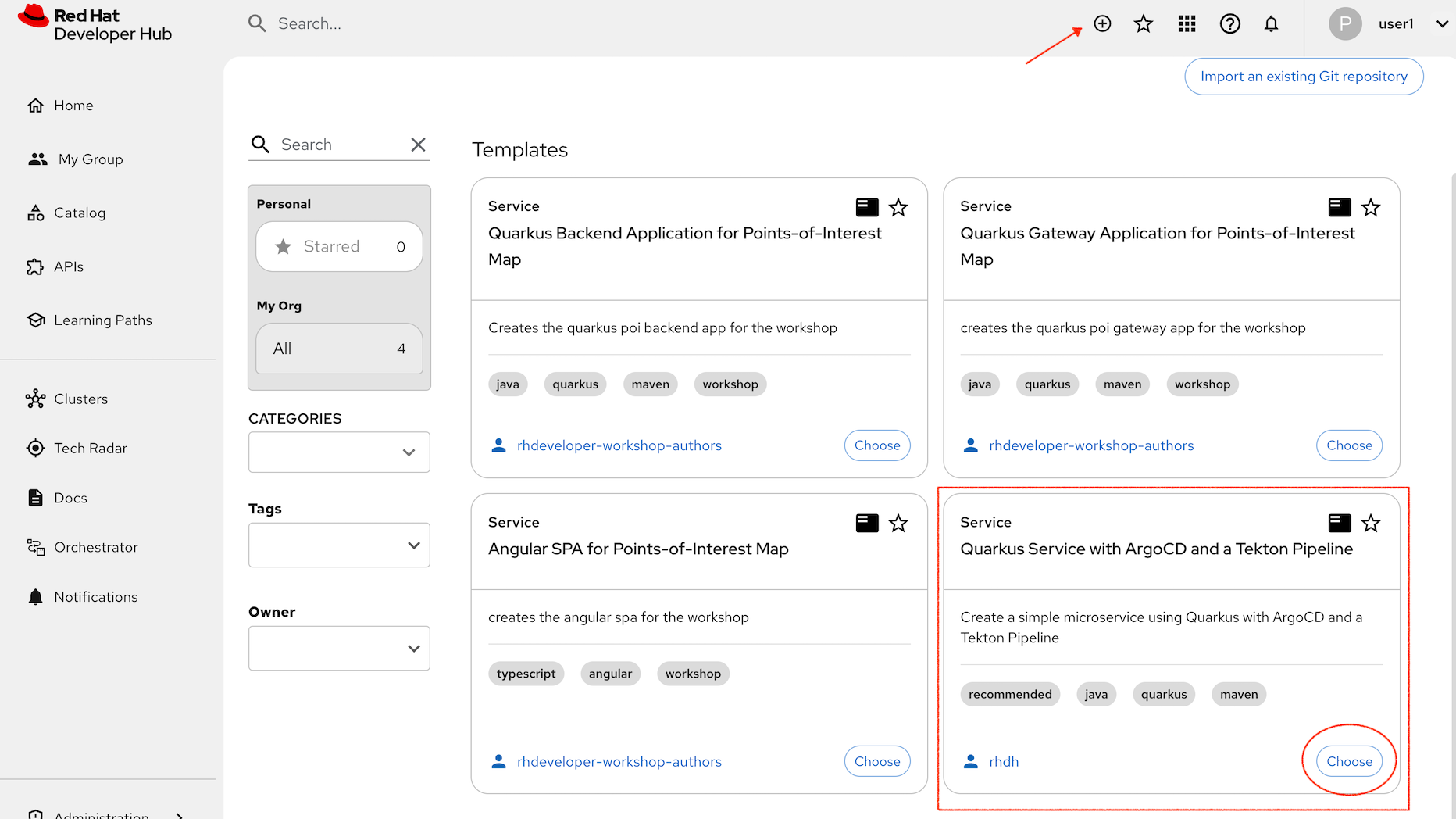
Task: Go to Catalog in the sidebar
Action: pyautogui.click(x=79, y=213)
